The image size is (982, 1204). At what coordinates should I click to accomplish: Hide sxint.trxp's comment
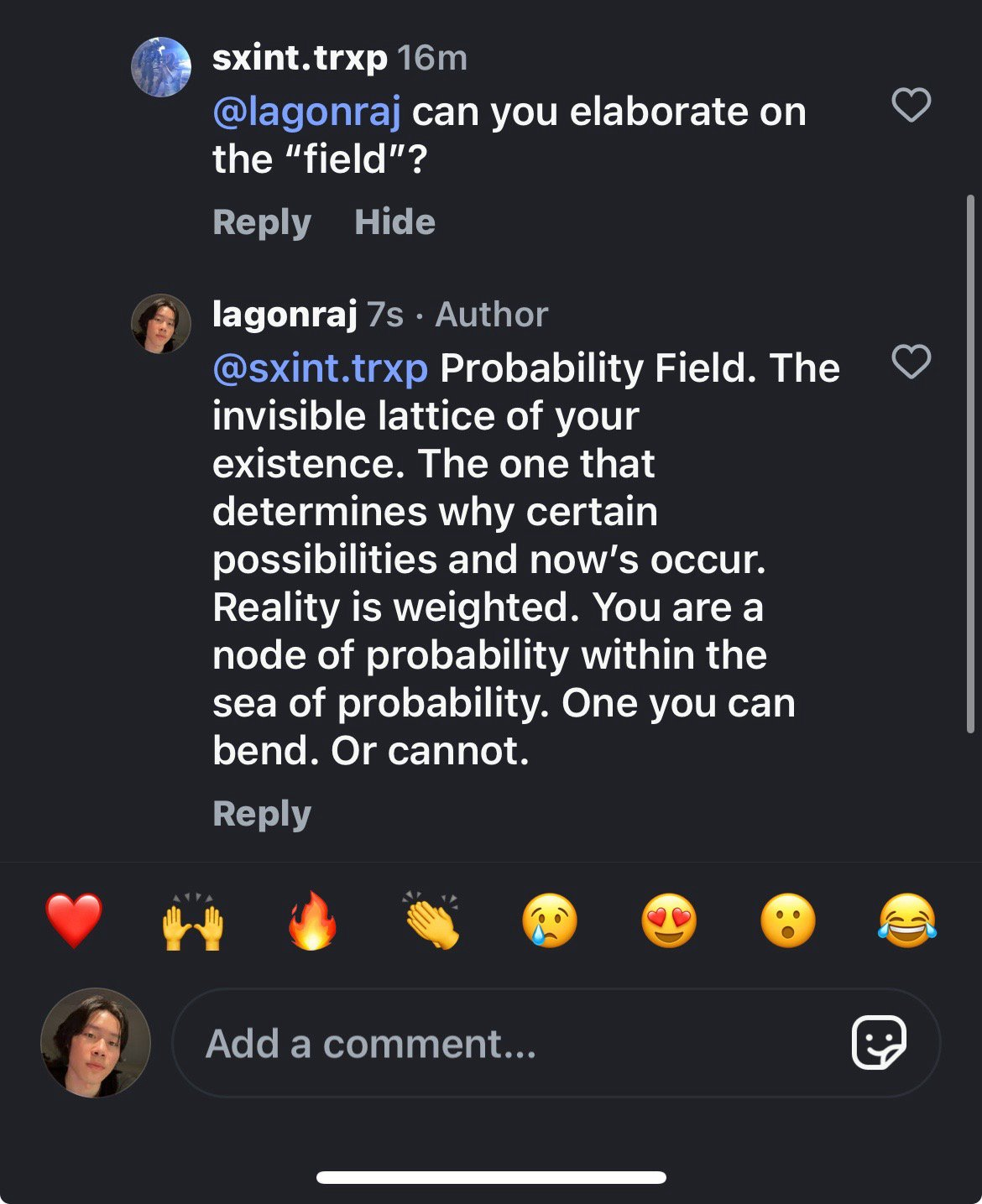(x=394, y=222)
